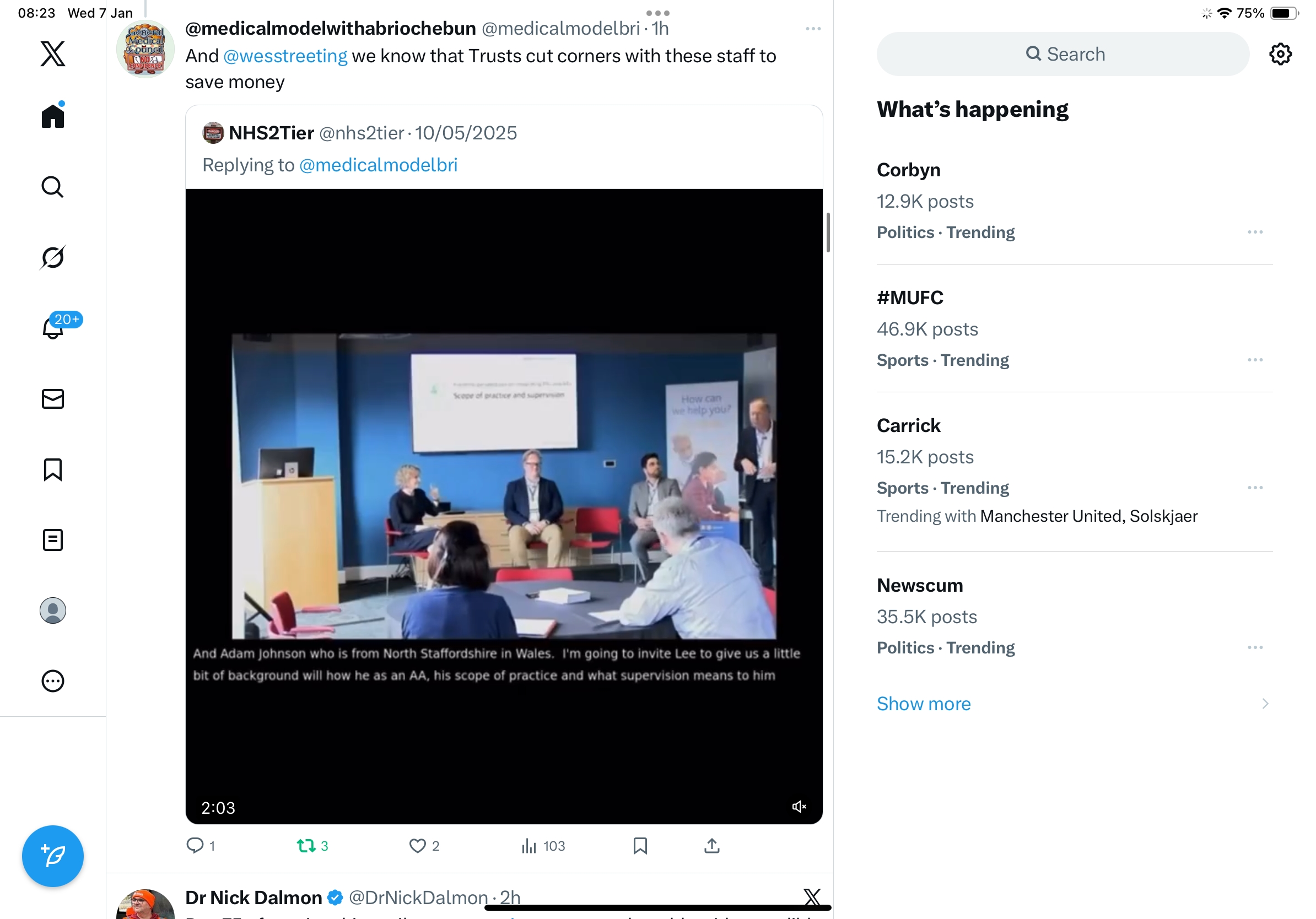This screenshot has height=919, width=1316.
Task: Open the Bookmarks sidebar icon
Action: point(53,469)
